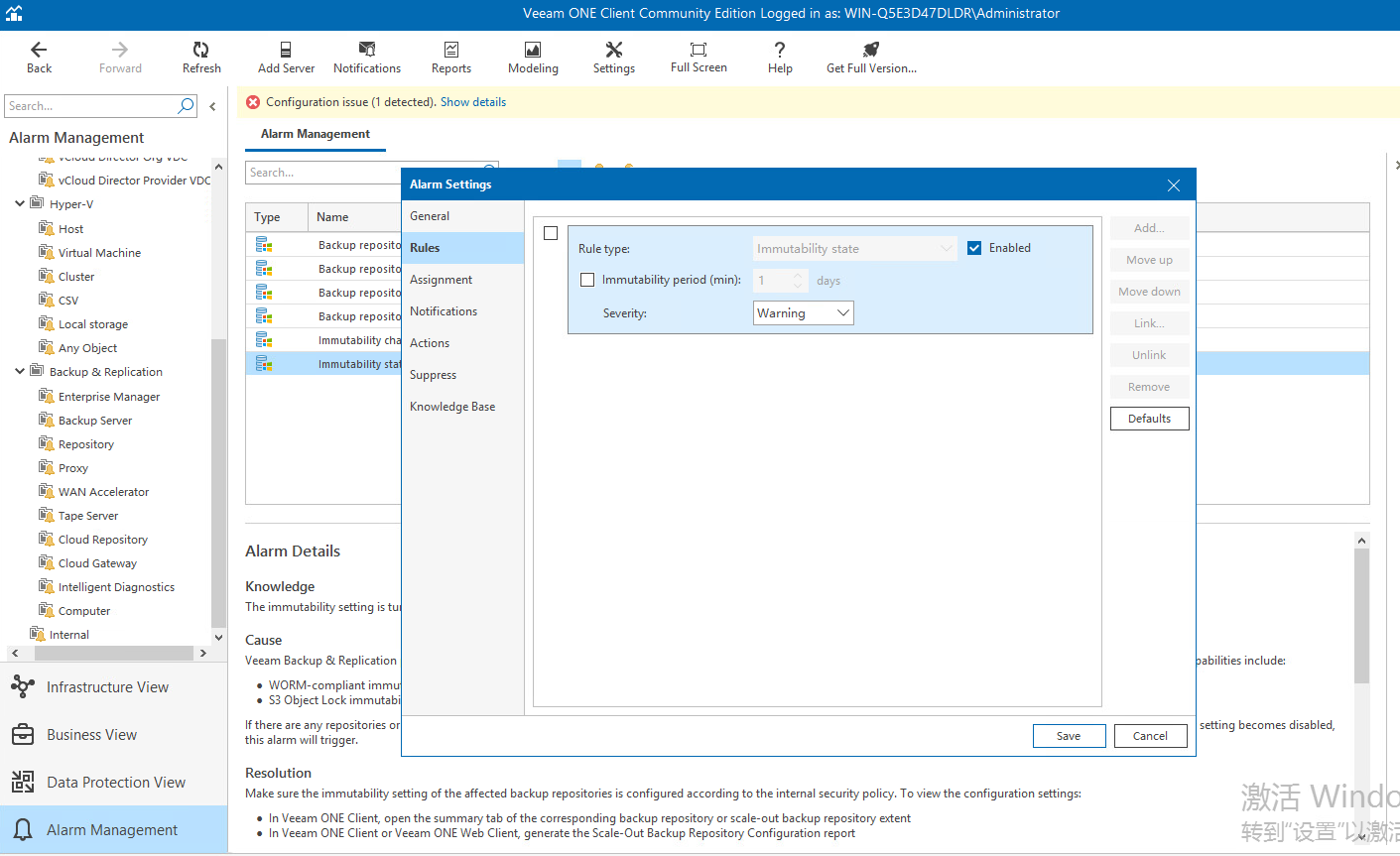Open the Reports toolbar icon
Image resolution: width=1400 pixels, height=856 pixels.
click(451, 57)
